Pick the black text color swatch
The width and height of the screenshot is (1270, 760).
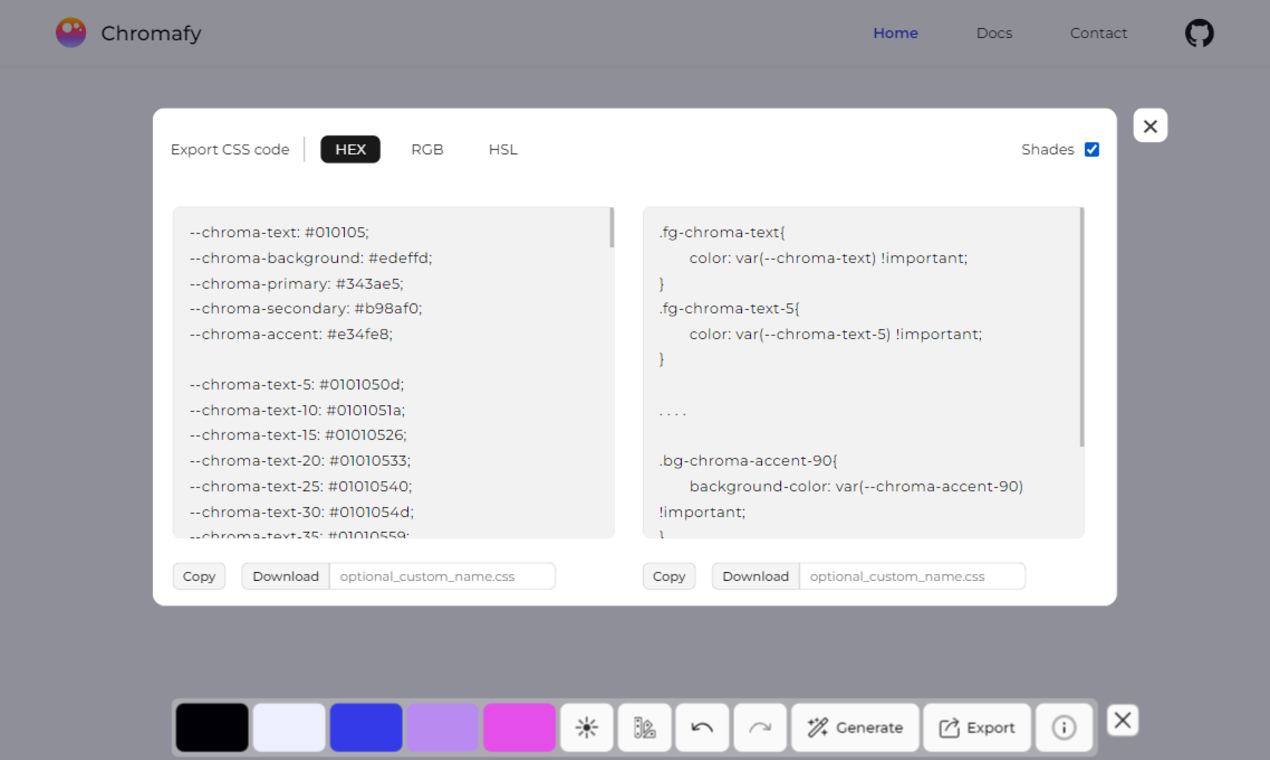tap(212, 727)
